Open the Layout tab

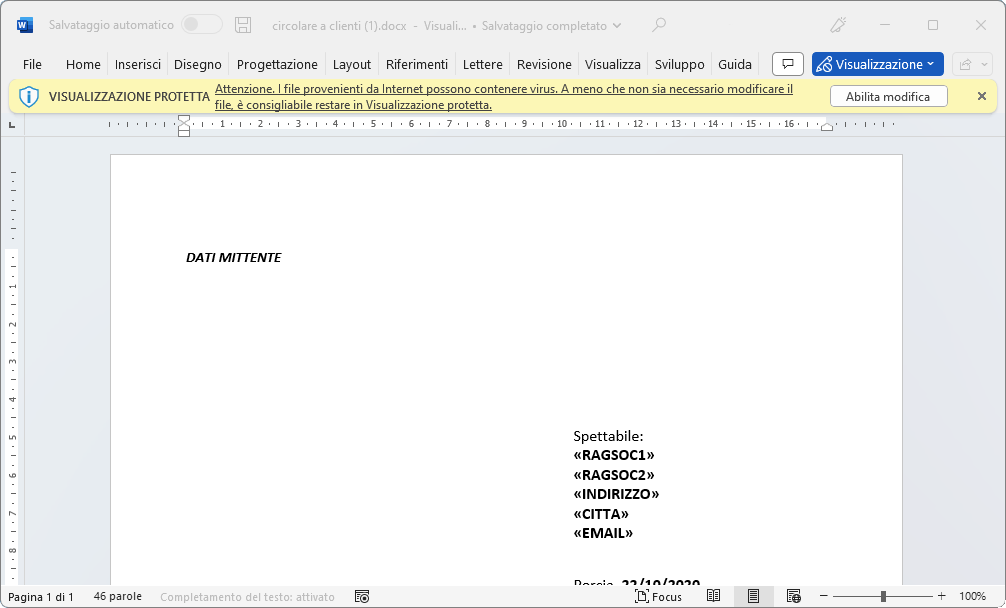pyautogui.click(x=352, y=64)
